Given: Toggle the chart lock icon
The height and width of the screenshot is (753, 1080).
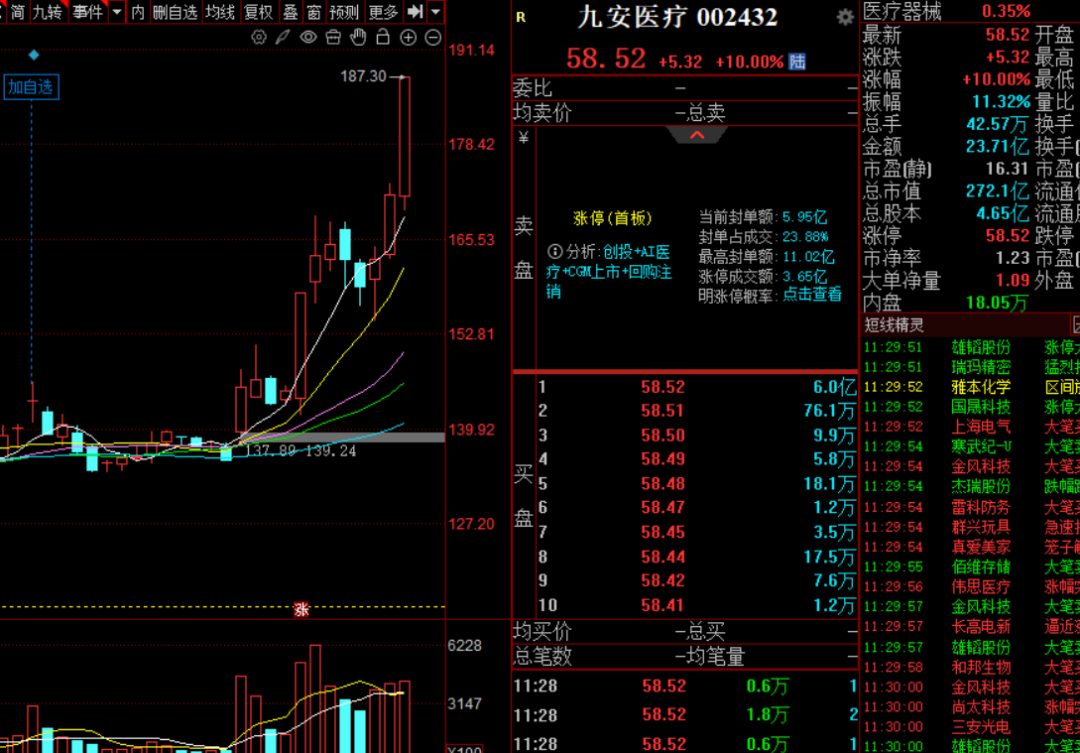Looking at the screenshot, I should click(383, 37).
